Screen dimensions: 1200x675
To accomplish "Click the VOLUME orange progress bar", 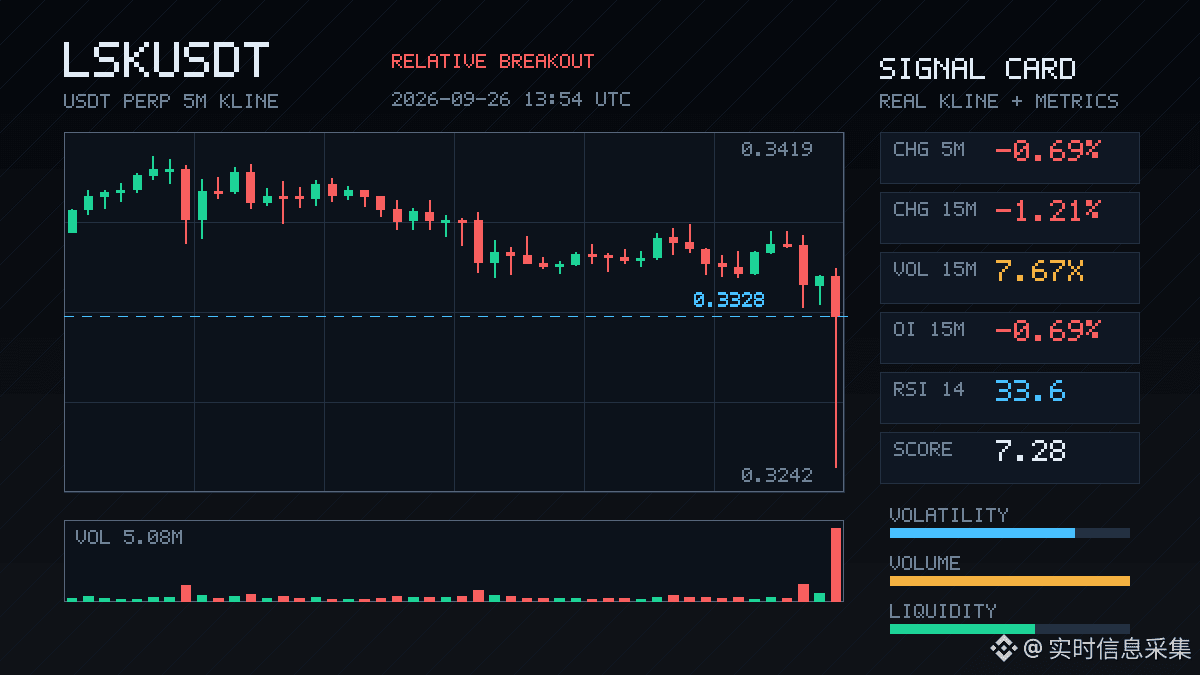I will point(1009,581).
